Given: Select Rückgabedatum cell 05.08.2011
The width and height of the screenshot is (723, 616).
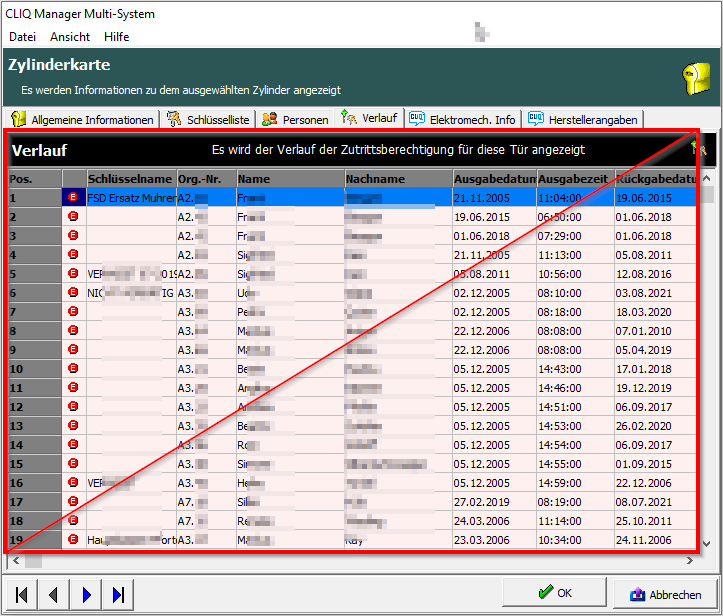Looking at the screenshot, I should point(655,255).
